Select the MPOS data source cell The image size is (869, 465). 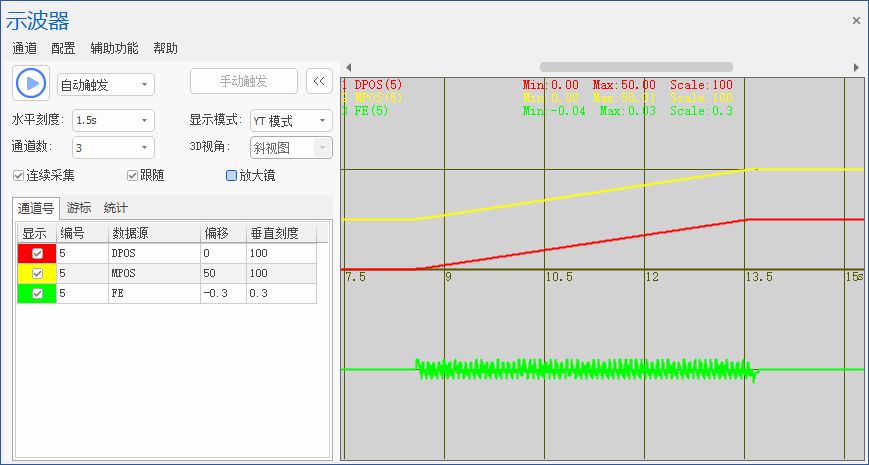tap(154, 273)
